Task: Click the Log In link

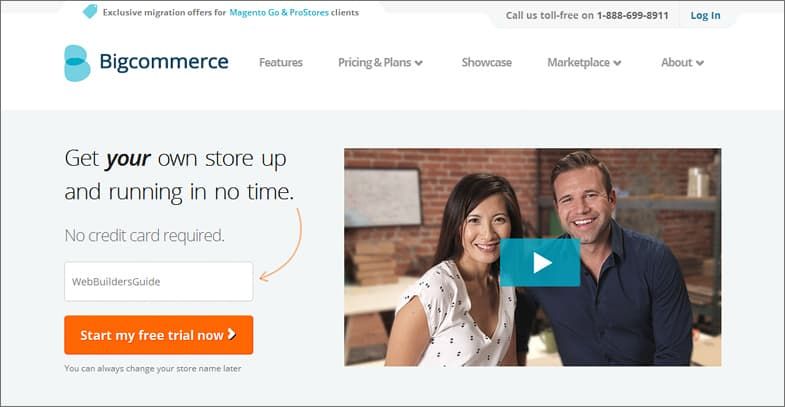Action: 705,16
